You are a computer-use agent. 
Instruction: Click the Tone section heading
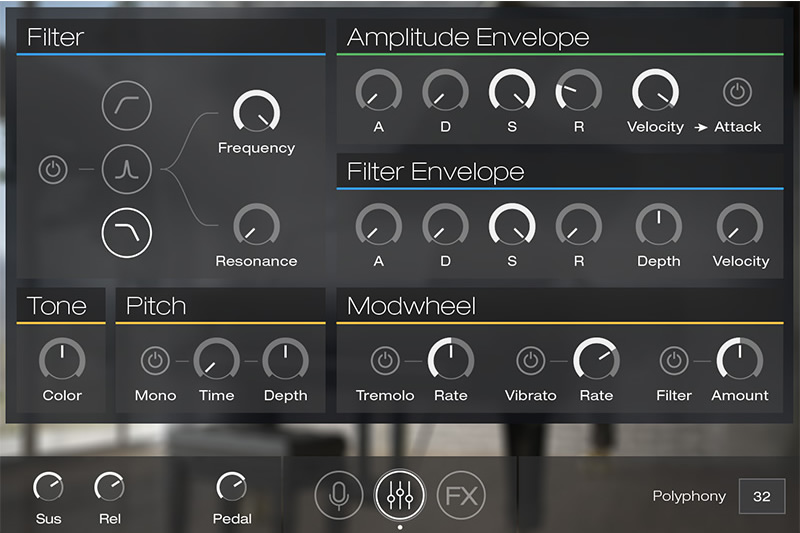click(57, 306)
